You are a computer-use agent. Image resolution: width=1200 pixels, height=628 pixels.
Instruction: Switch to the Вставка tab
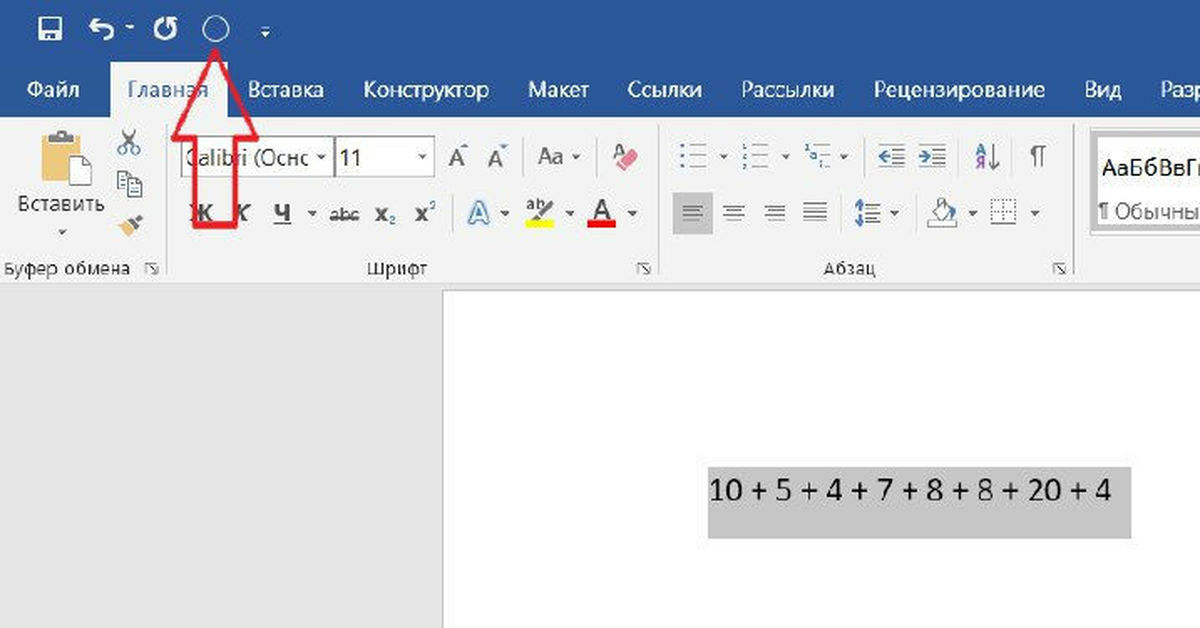pos(285,90)
